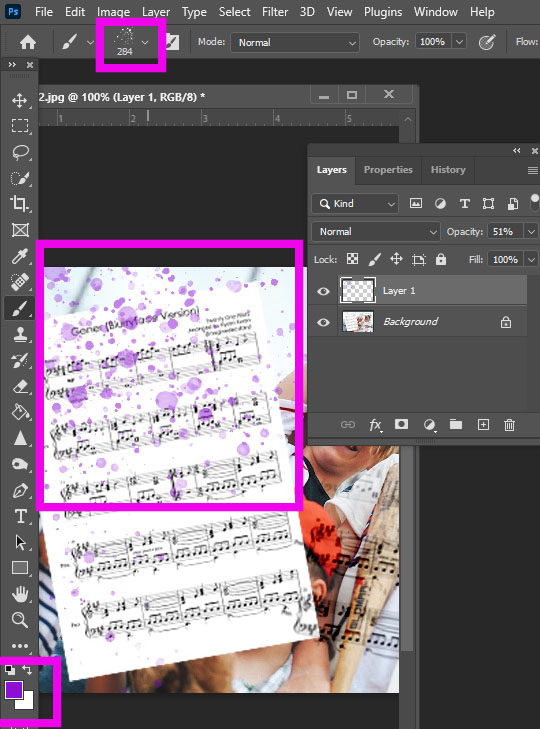This screenshot has height=729, width=540.
Task: Open the Edit Toolbar three-dots menu
Action: click(20, 646)
